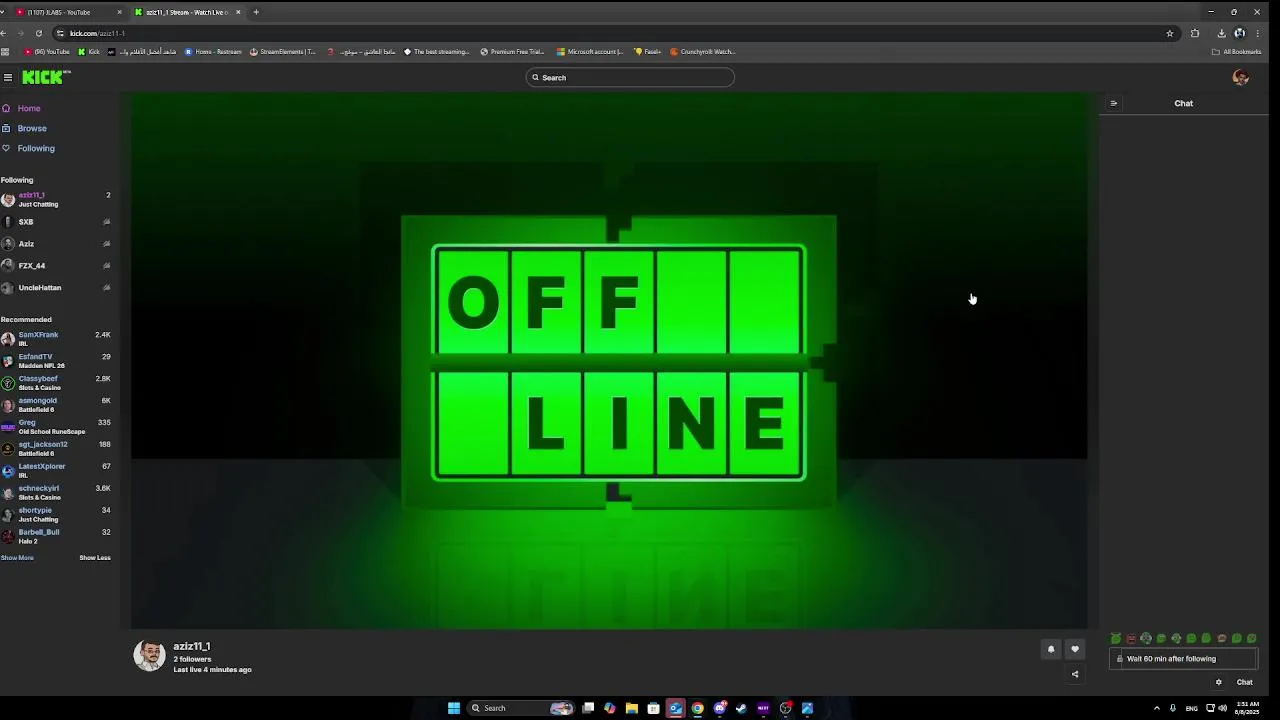
Task: Open browser extensions puzzle icon
Action: (x=1195, y=33)
